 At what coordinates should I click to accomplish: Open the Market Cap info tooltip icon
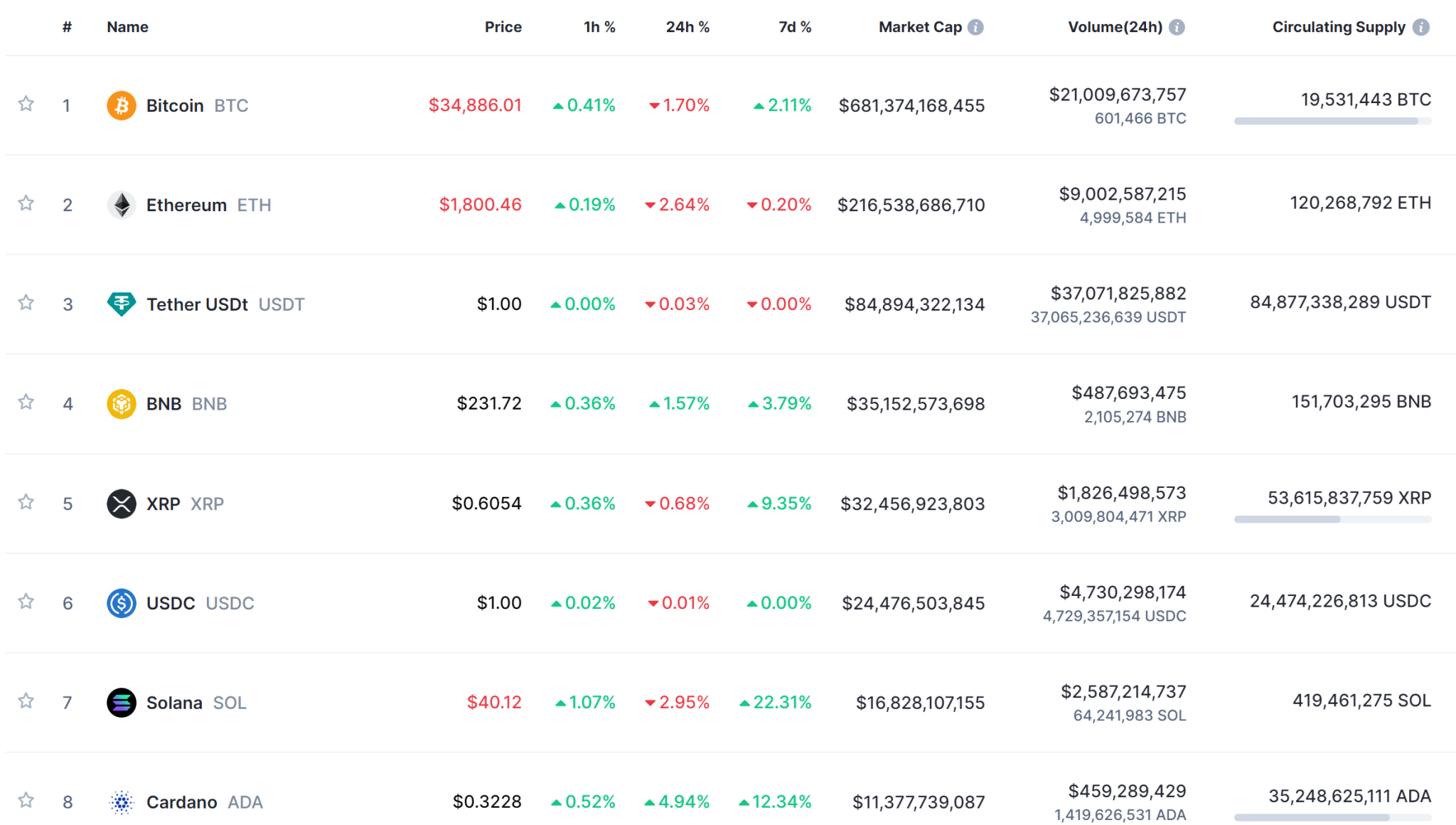(x=976, y=27)
